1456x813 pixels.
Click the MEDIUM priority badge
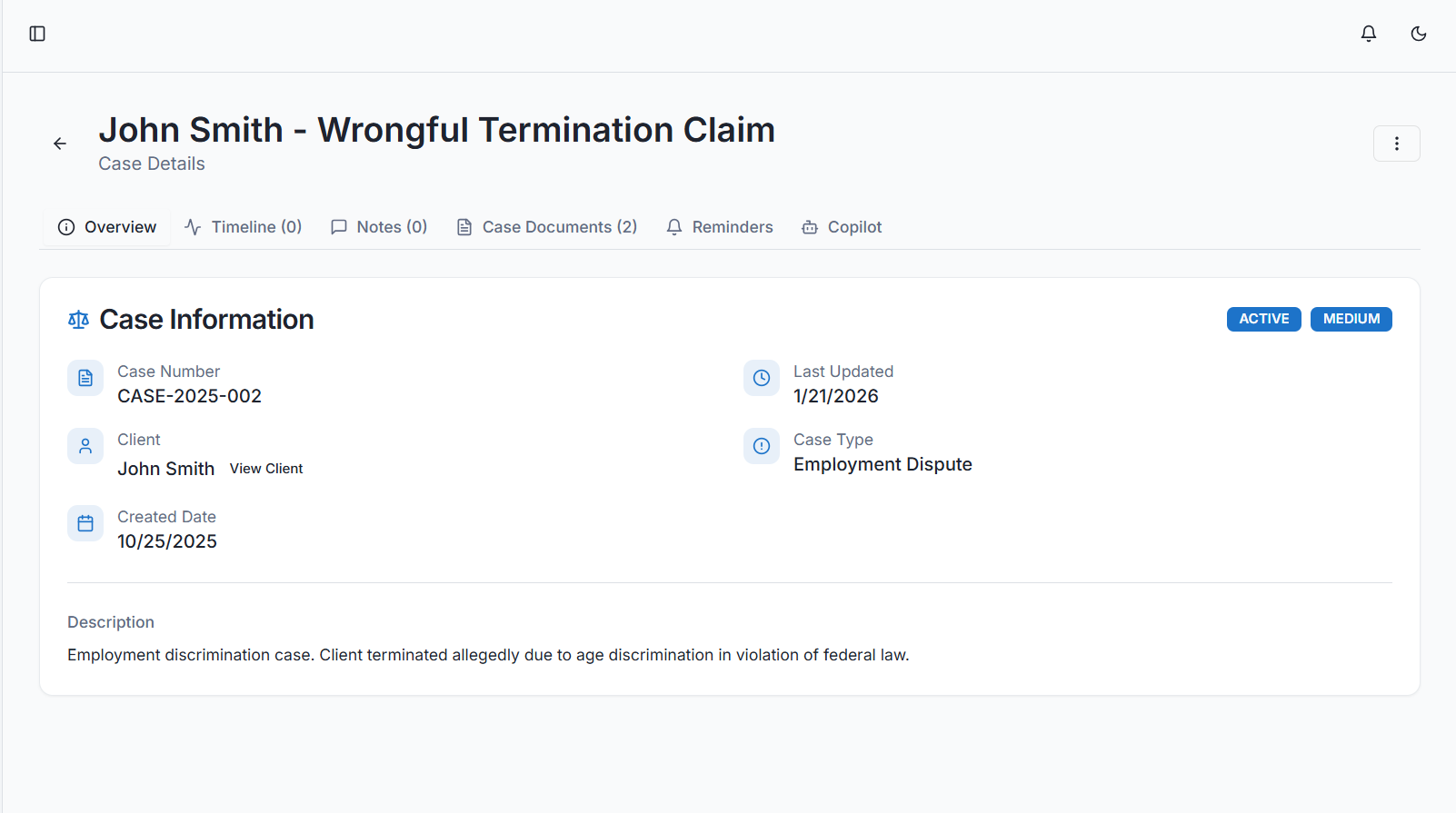point(1351,319)
